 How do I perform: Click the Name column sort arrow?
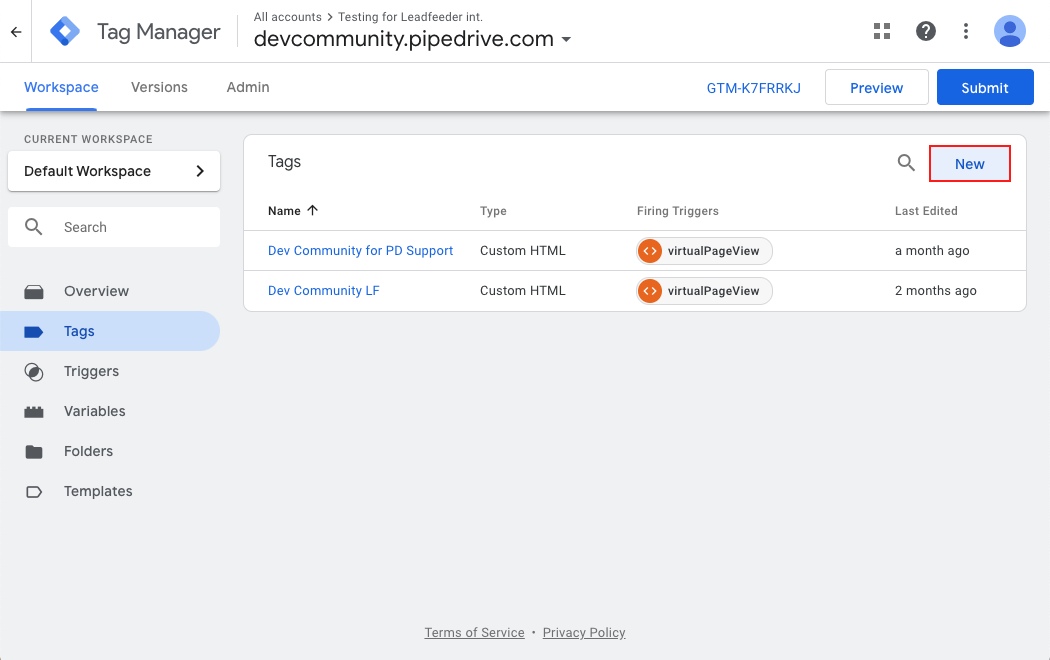coord(312,210)
